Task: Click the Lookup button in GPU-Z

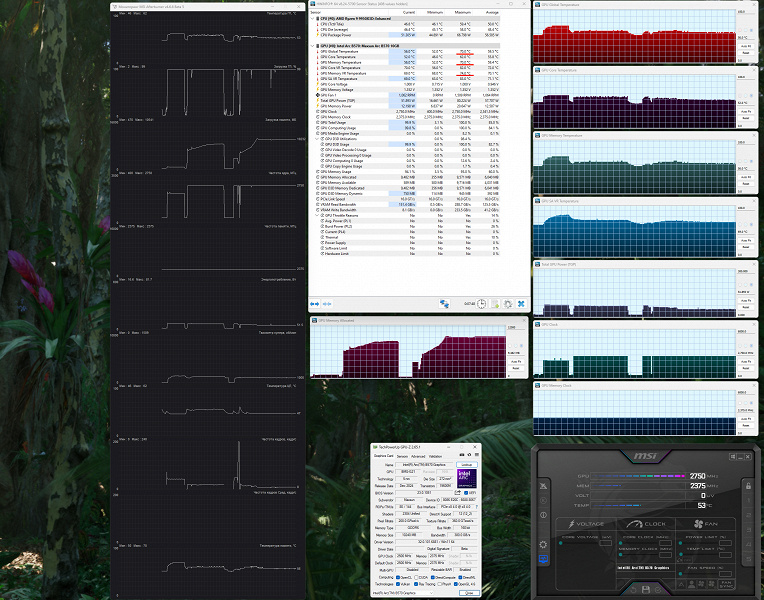Action: (x=465, y=464)
